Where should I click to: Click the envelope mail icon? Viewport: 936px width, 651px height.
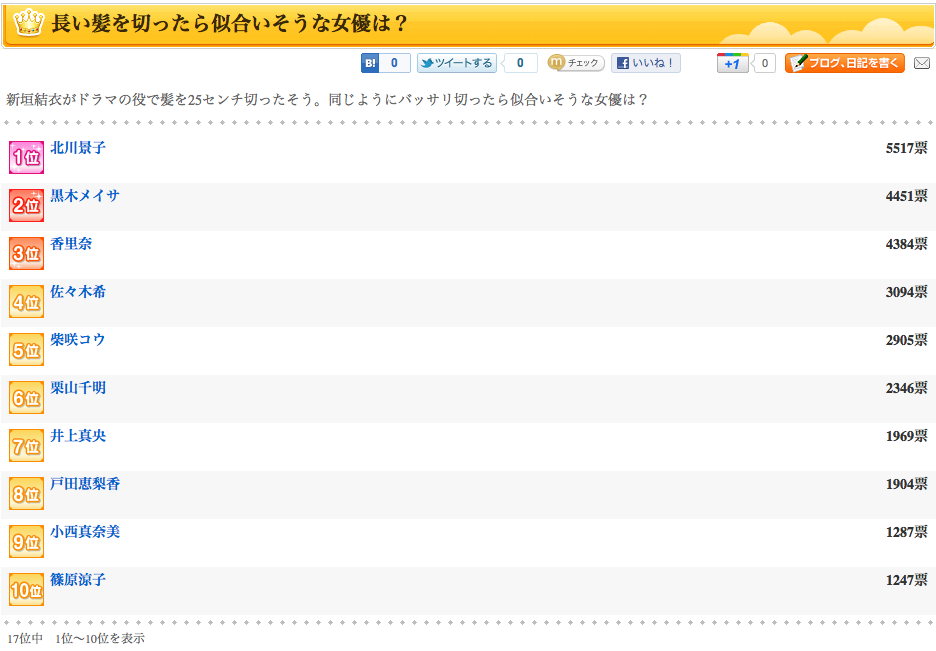(922, 63)
